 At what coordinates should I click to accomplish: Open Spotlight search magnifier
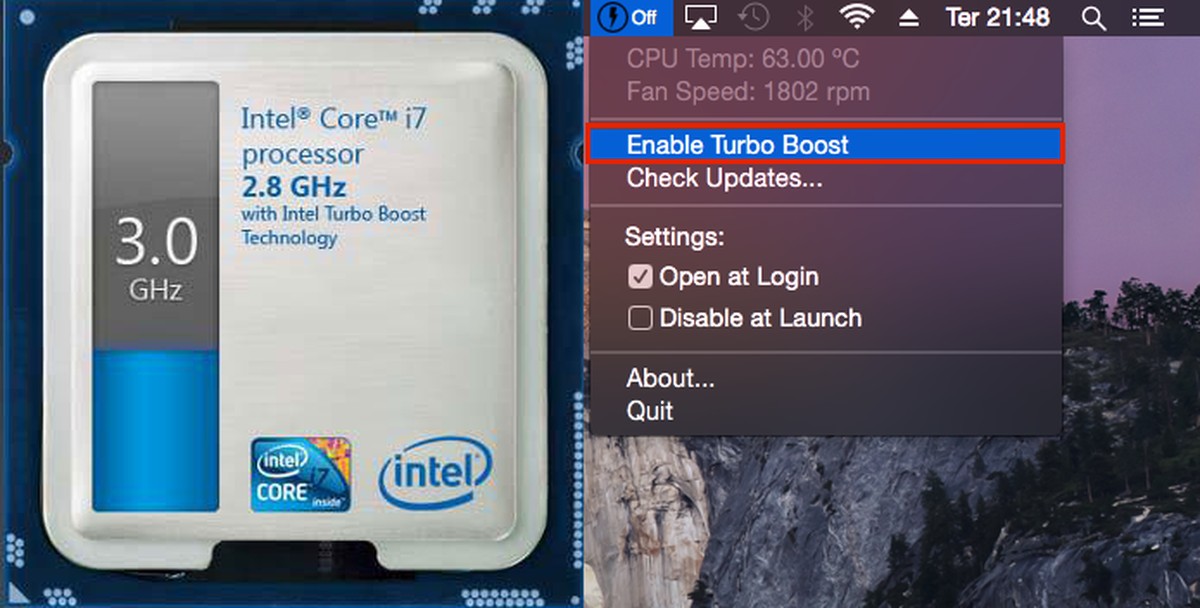1095,18
